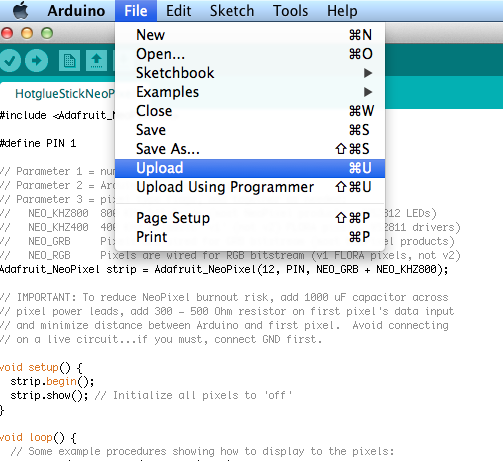Screen dimensions: 503x461
Task: Click the '// IMPORTANT: To reduce NeoPixel' comment
Action: [x=224, y=297]
